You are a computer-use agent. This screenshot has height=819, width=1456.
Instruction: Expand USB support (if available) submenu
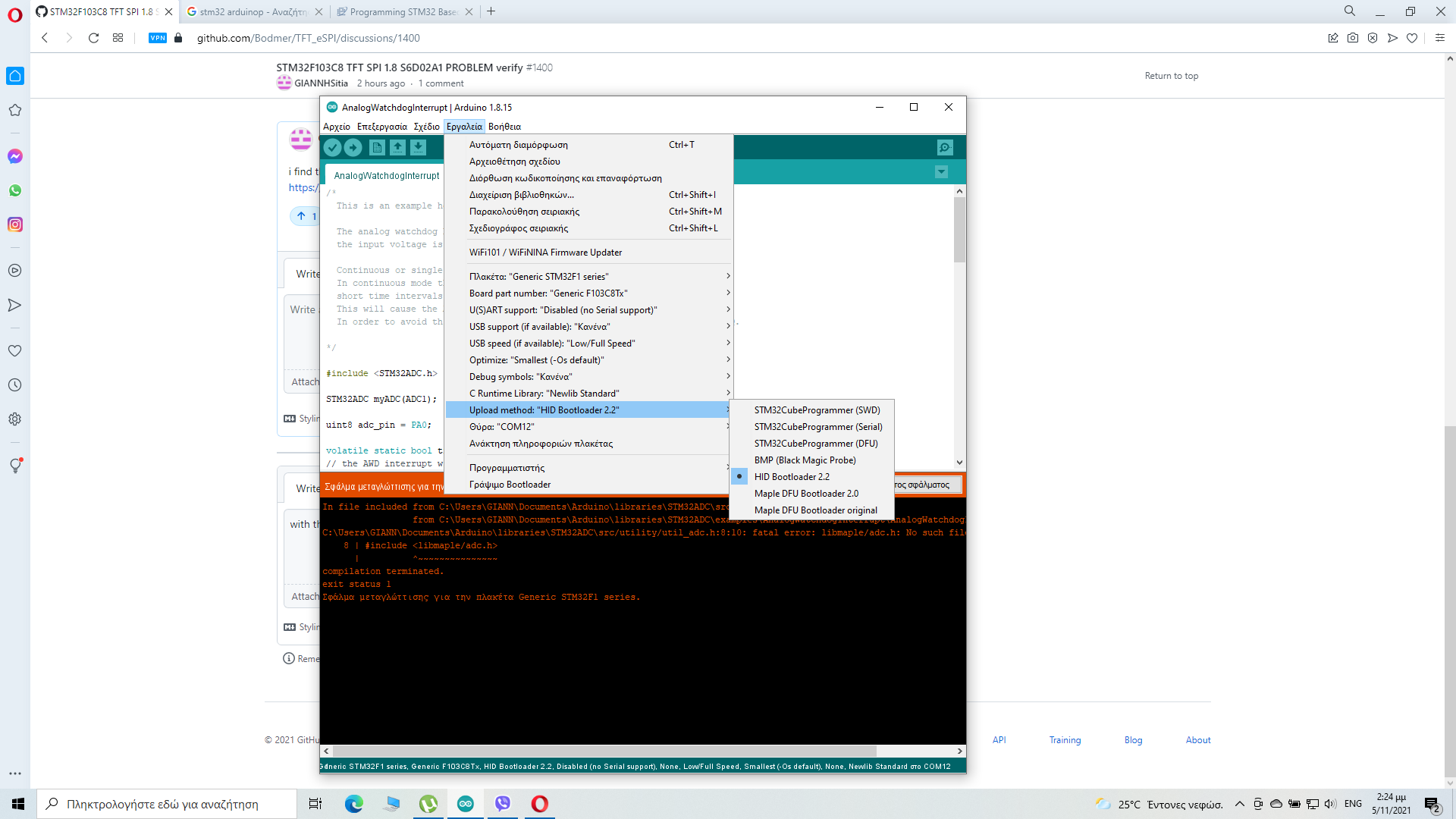589,327
